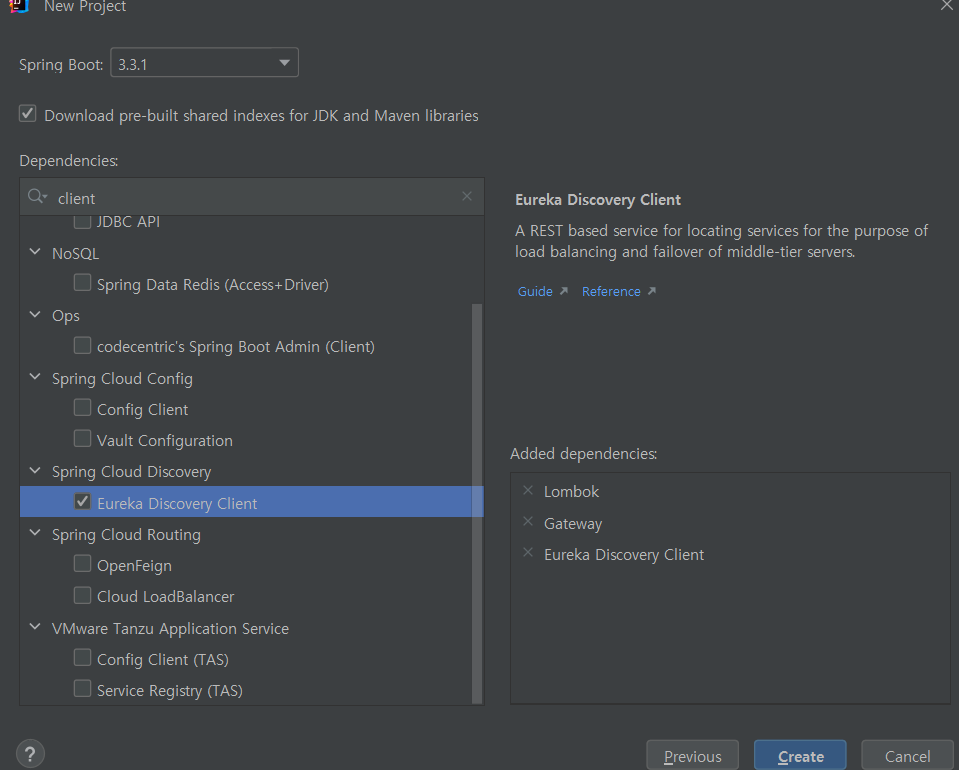
Task: Select the NoSQL category label
Action: 75,254
